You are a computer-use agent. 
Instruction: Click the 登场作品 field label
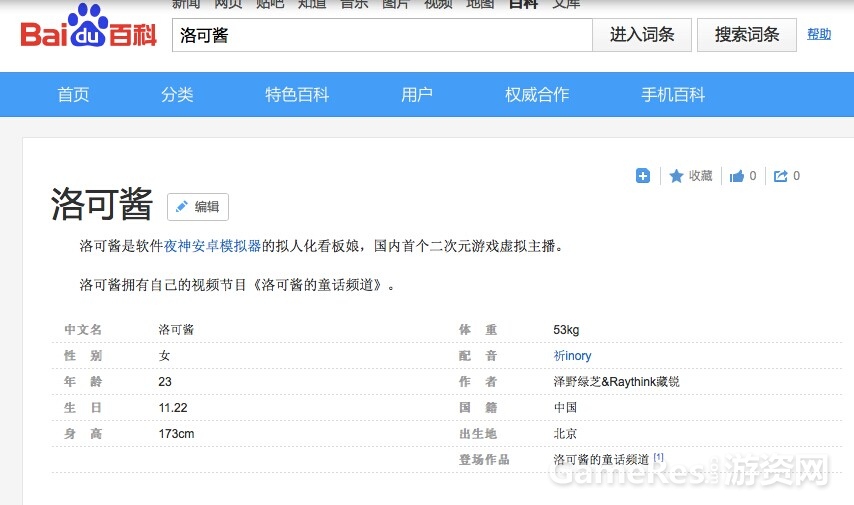484,460
